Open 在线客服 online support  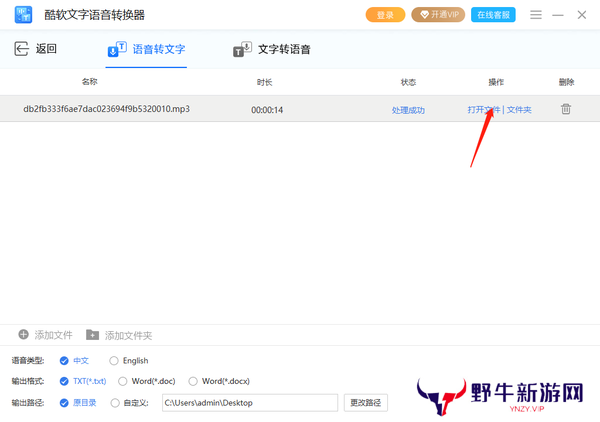(x=493, y=15)
